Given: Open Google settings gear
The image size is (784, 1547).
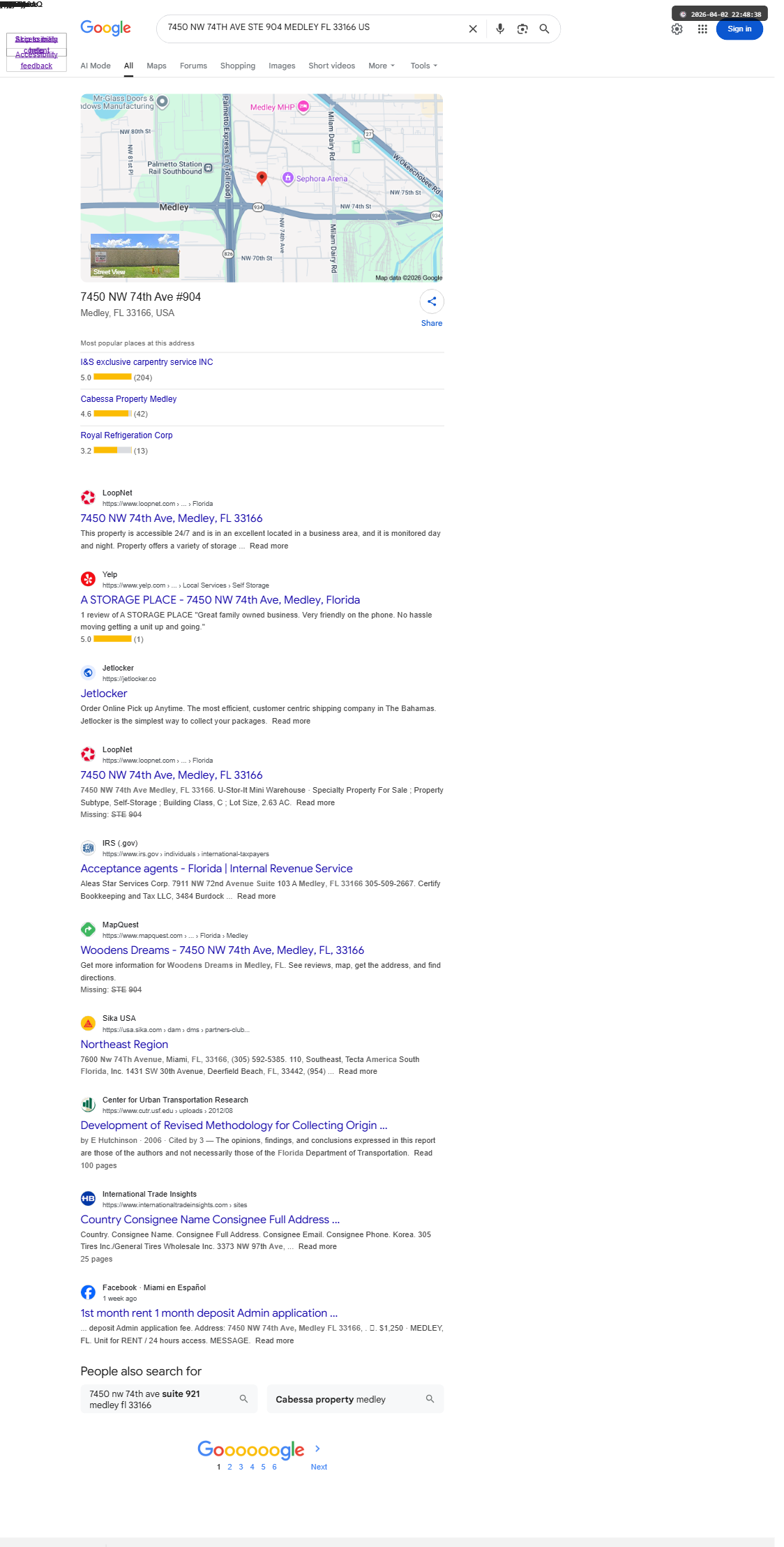Looking at the screenshot, I should tap(677, 29).
